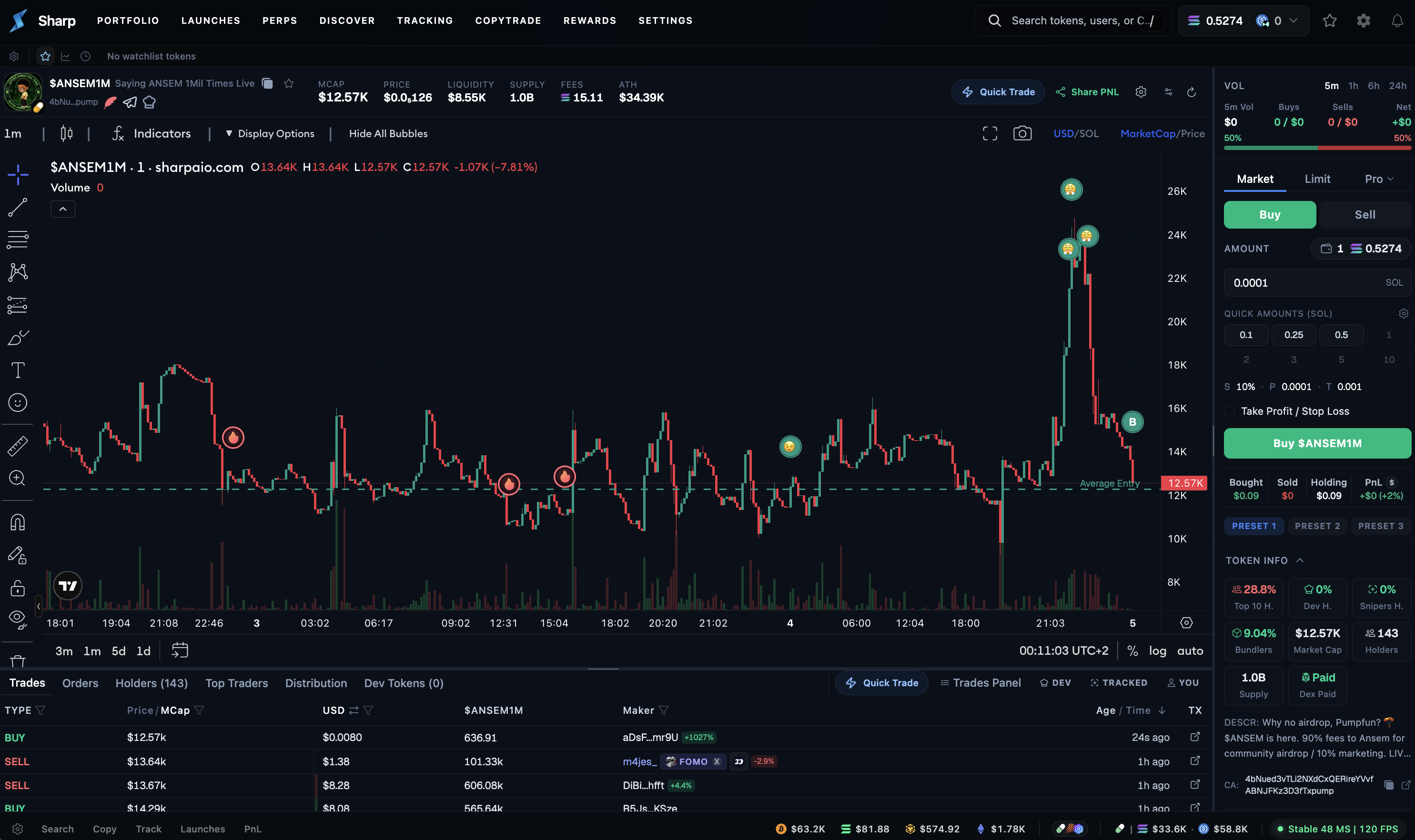Open the wallet balance dropdown

1243,21
